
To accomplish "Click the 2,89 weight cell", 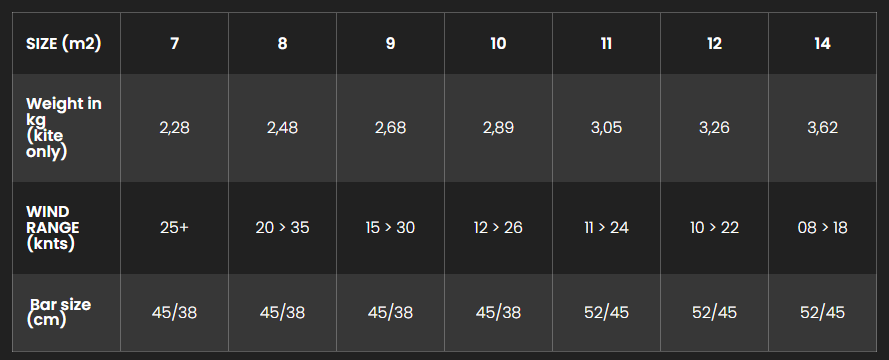I will pyautogui.click(x=498, y=128).
